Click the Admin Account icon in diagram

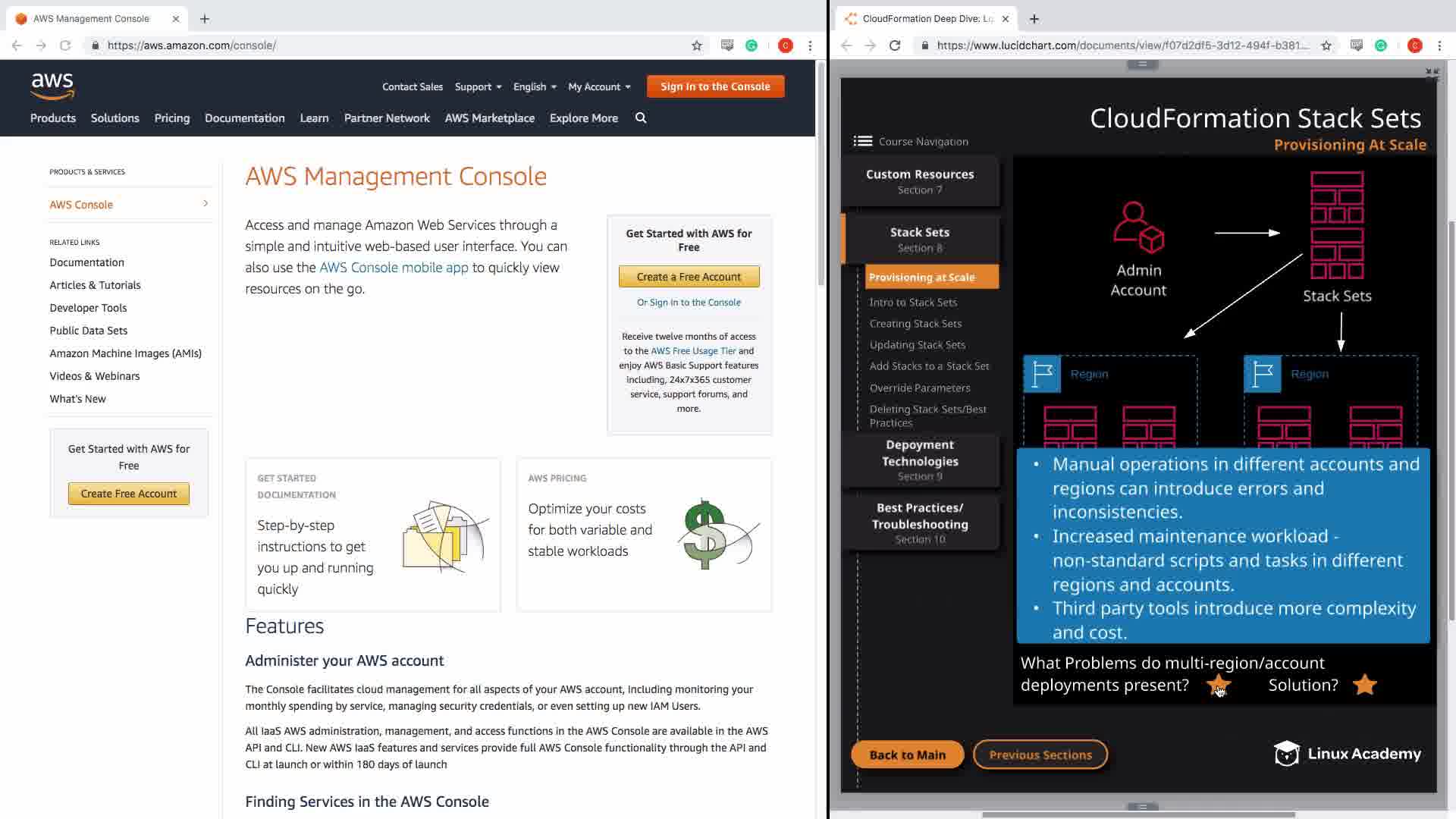pos(1137,227)
